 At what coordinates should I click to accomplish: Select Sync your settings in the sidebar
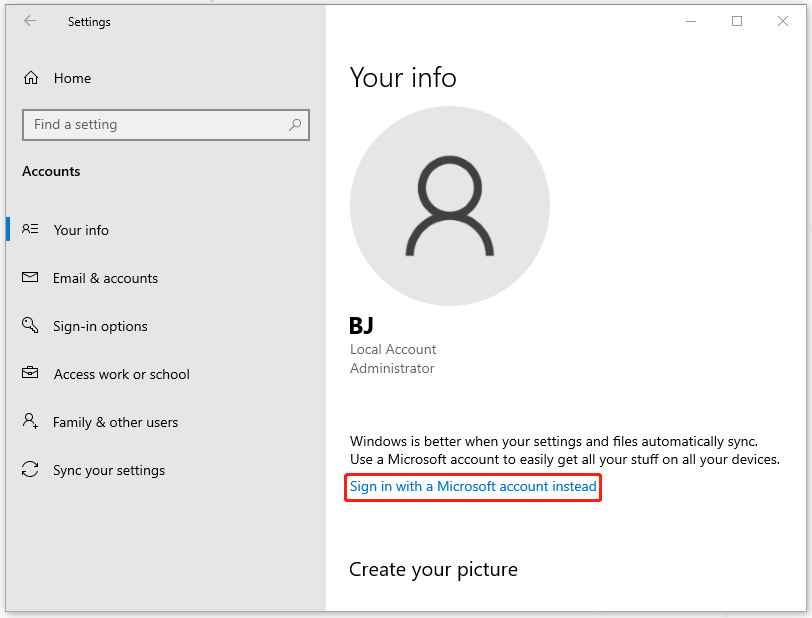pos(109,470)
